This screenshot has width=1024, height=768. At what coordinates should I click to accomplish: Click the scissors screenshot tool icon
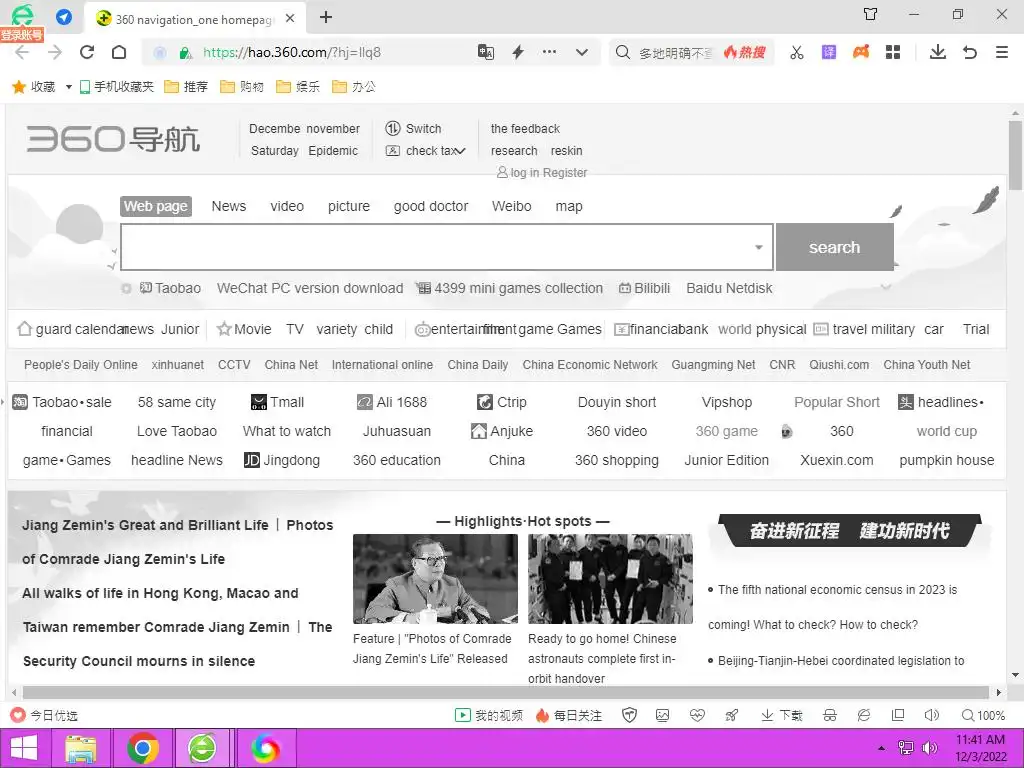point(797,52)
